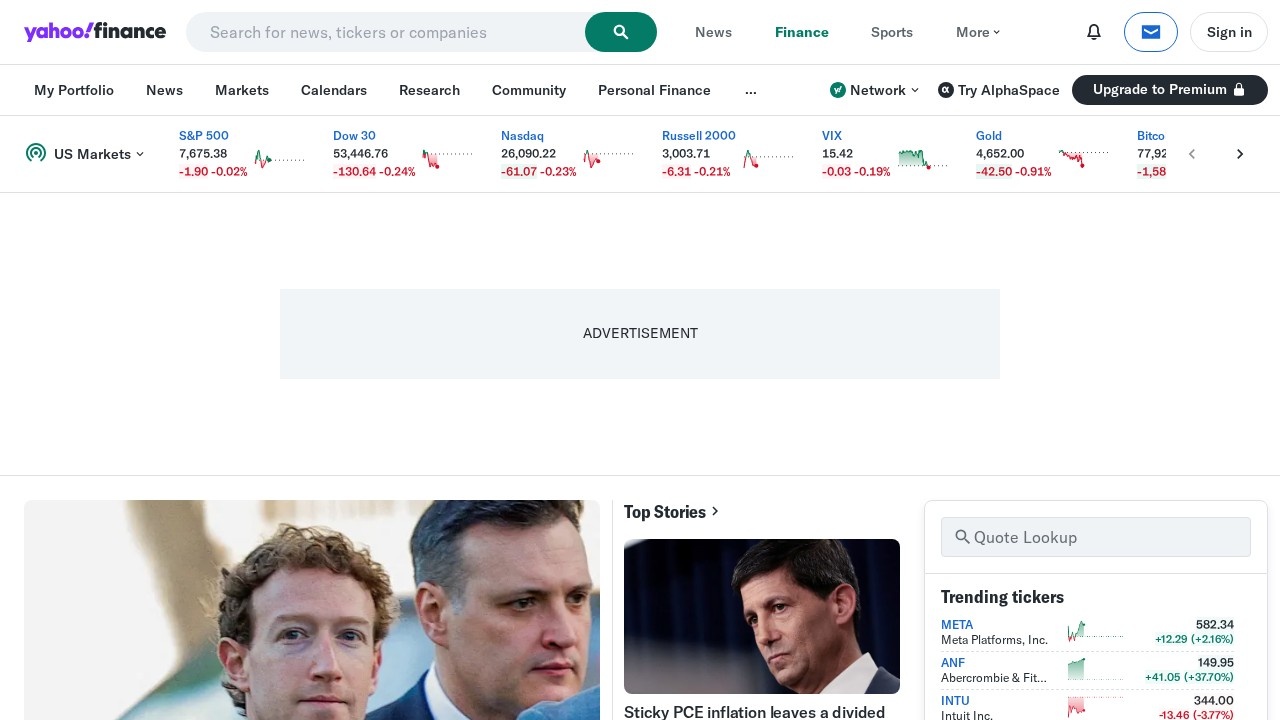Viewport: 1280px width, 720px height.
Task: Open the Community navigation tab
Action: click(x=529, y=90)
